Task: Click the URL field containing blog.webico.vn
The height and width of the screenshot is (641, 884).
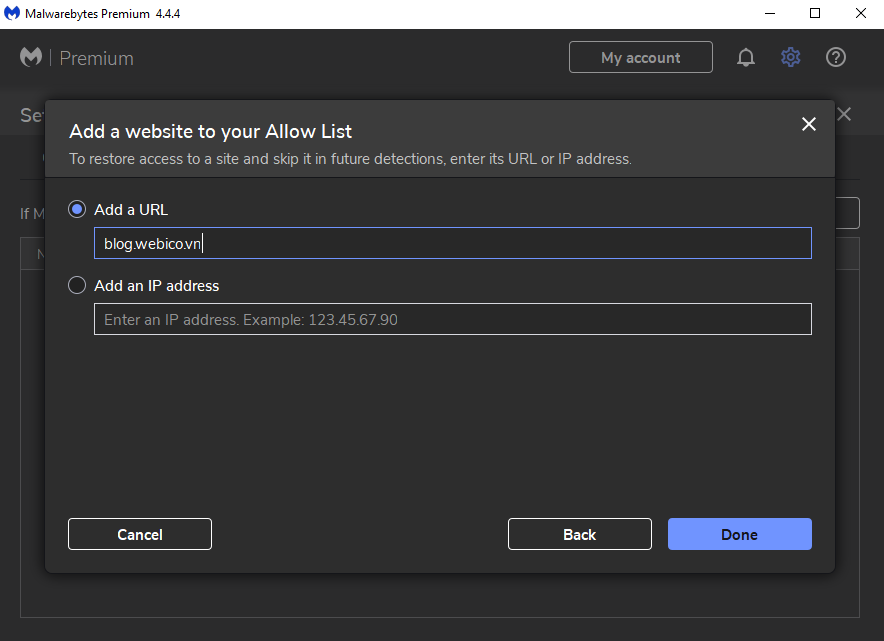Action: tap(453, 243)
